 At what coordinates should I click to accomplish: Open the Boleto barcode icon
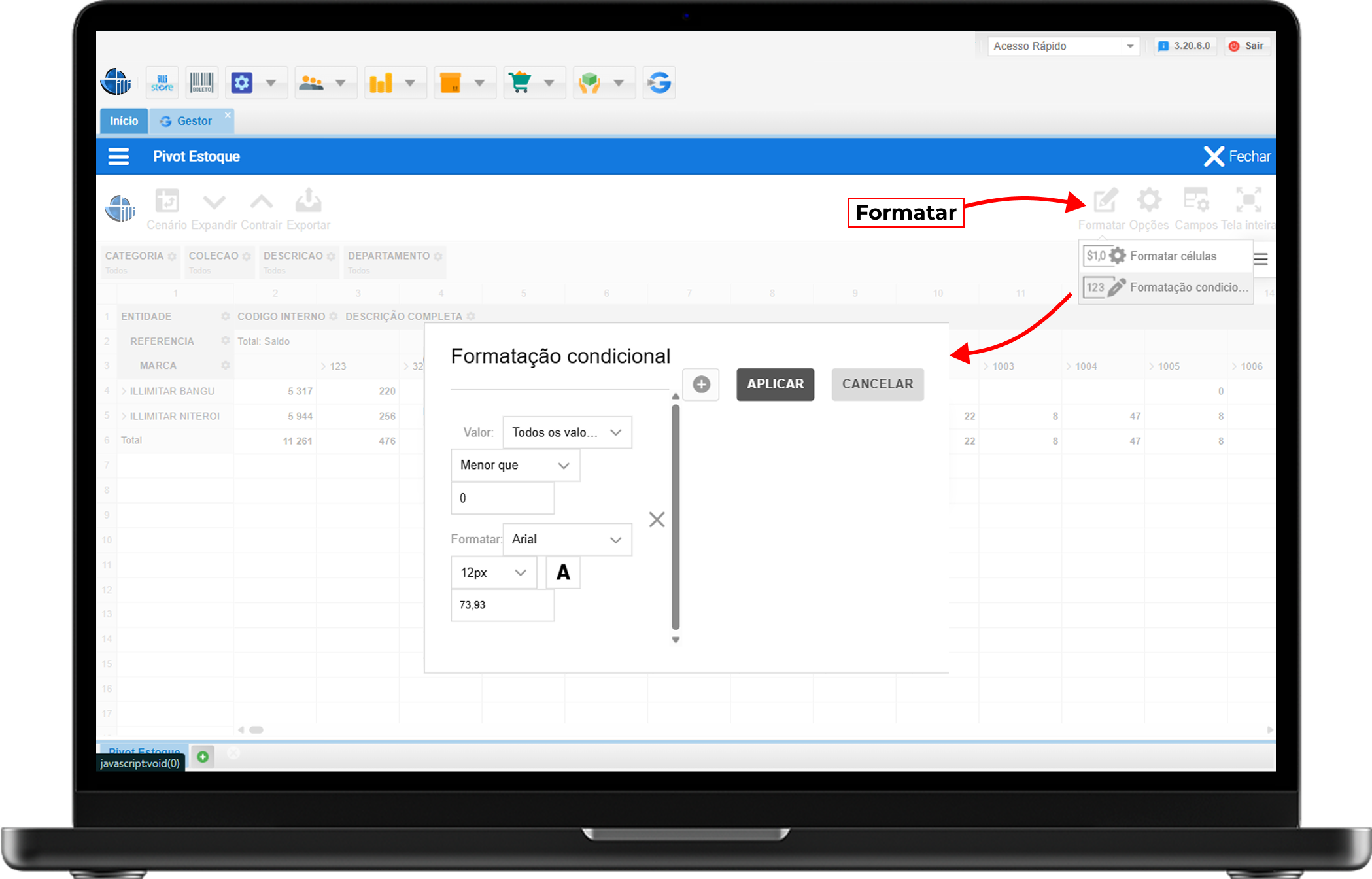click(201, 83)
